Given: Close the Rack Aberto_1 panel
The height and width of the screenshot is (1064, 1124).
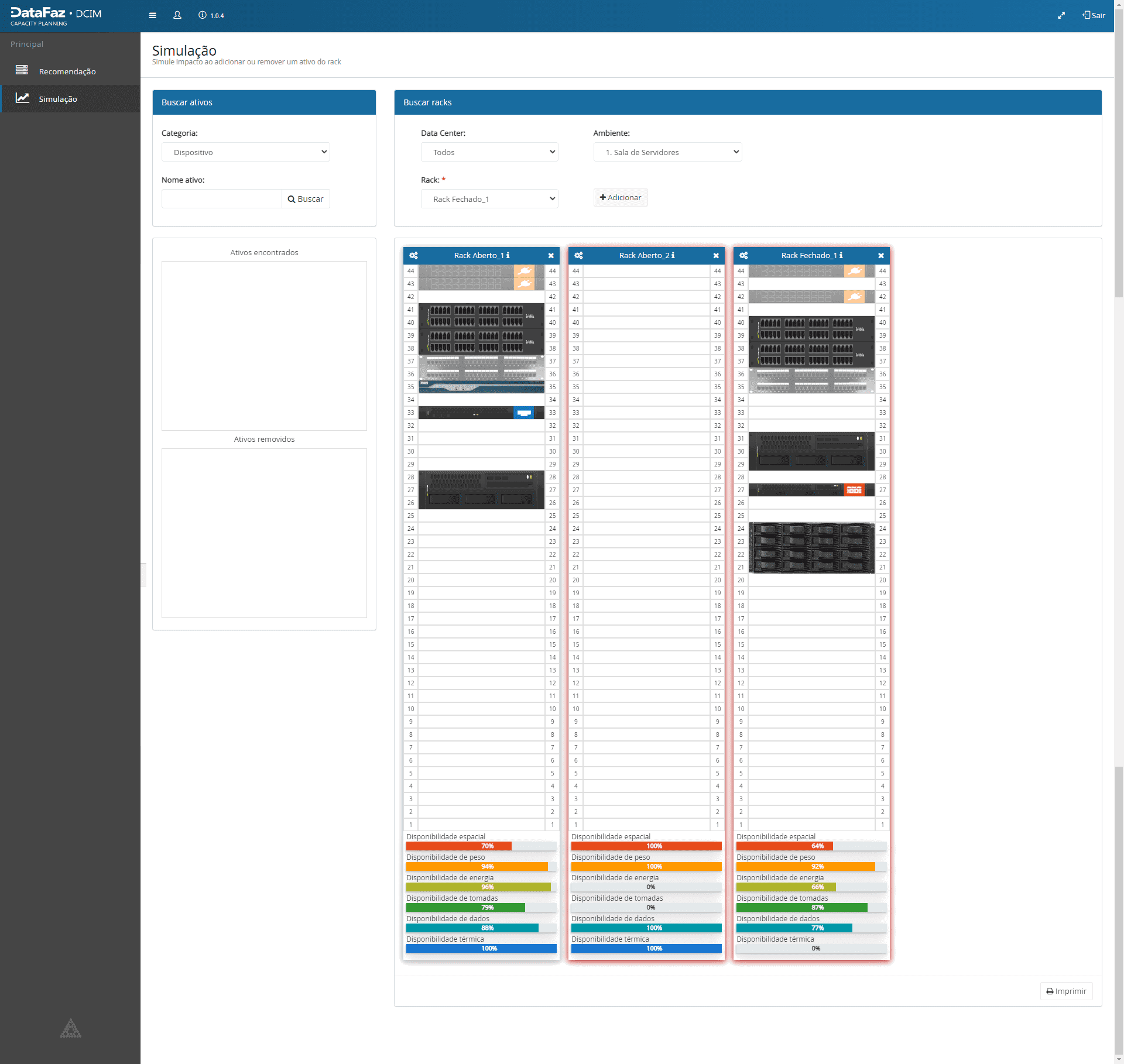Looking at the screenshot, I should [551, 256].
